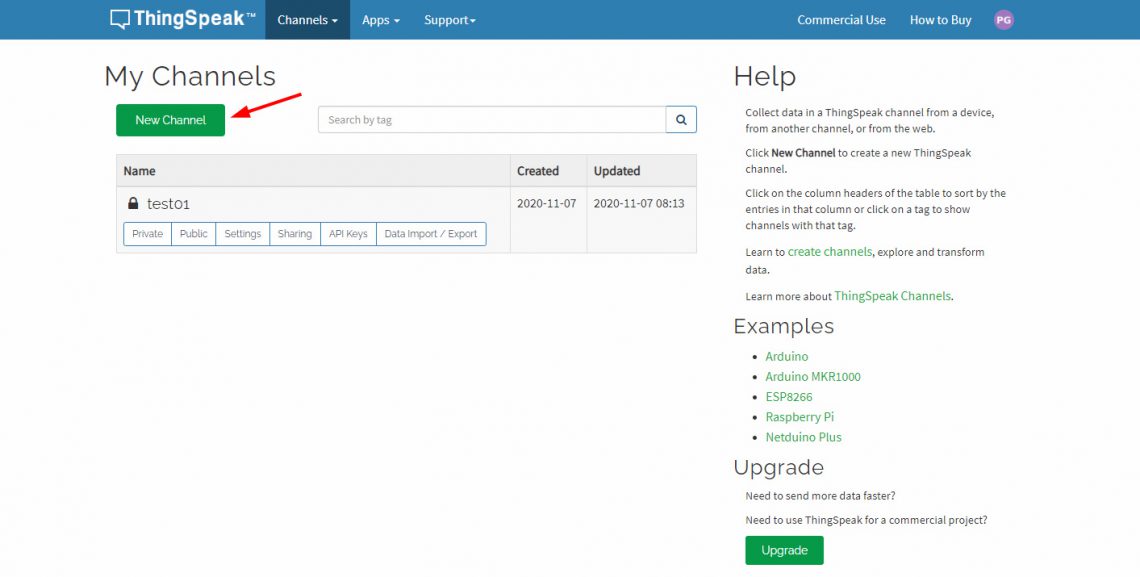Click the search magnifier icon button
The image size is (1140, 577).
coord(681,120)
